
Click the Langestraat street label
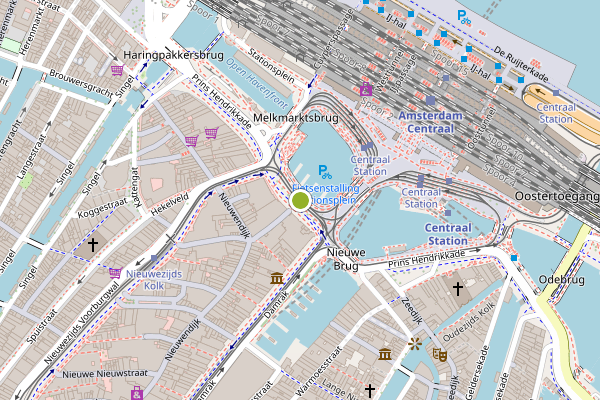coord(30,157)
